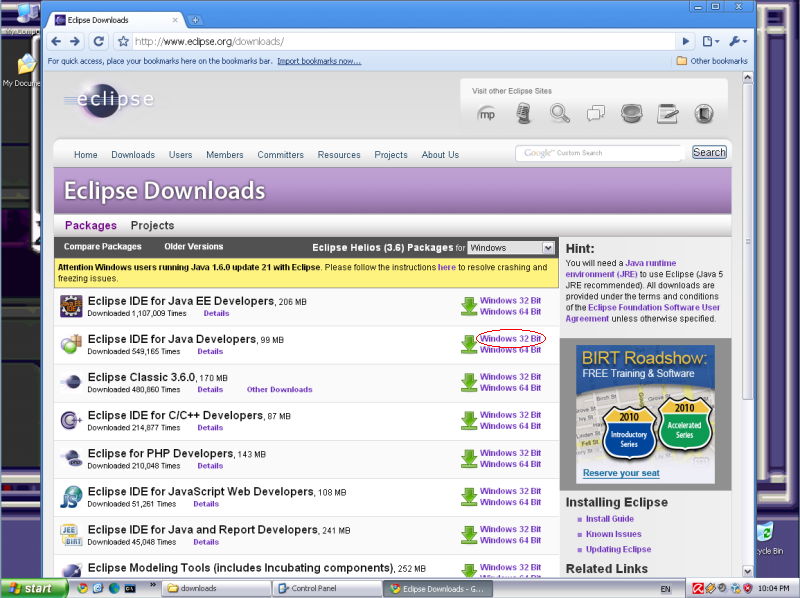The image size is (800, 598).
Task: Download Windows 32 Bit Java Developers package
Action: tap(510, 339)
